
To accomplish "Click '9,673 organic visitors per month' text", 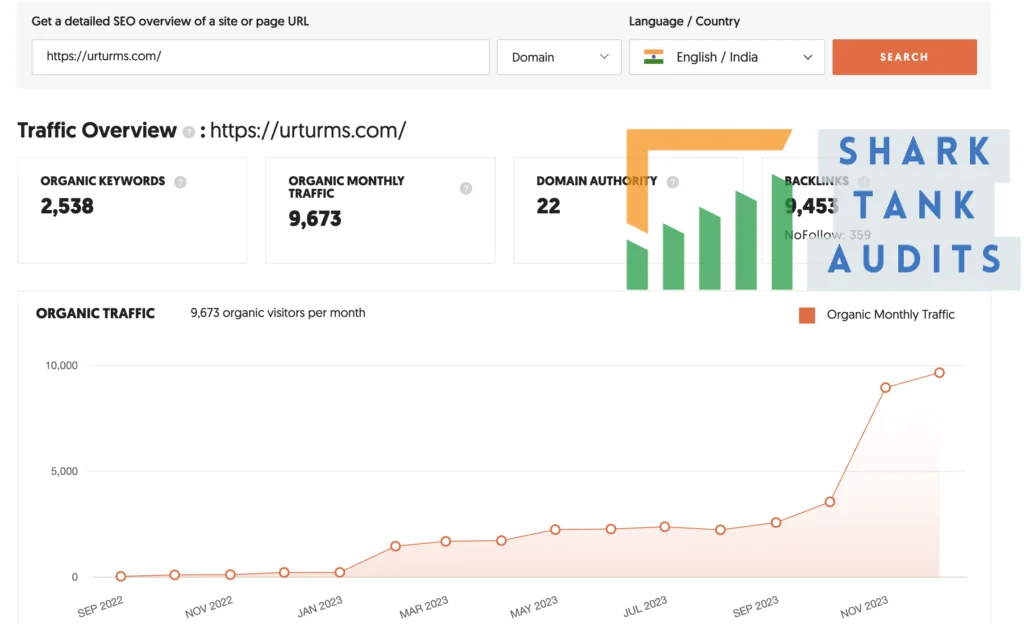I will click(x=278, y=313).
